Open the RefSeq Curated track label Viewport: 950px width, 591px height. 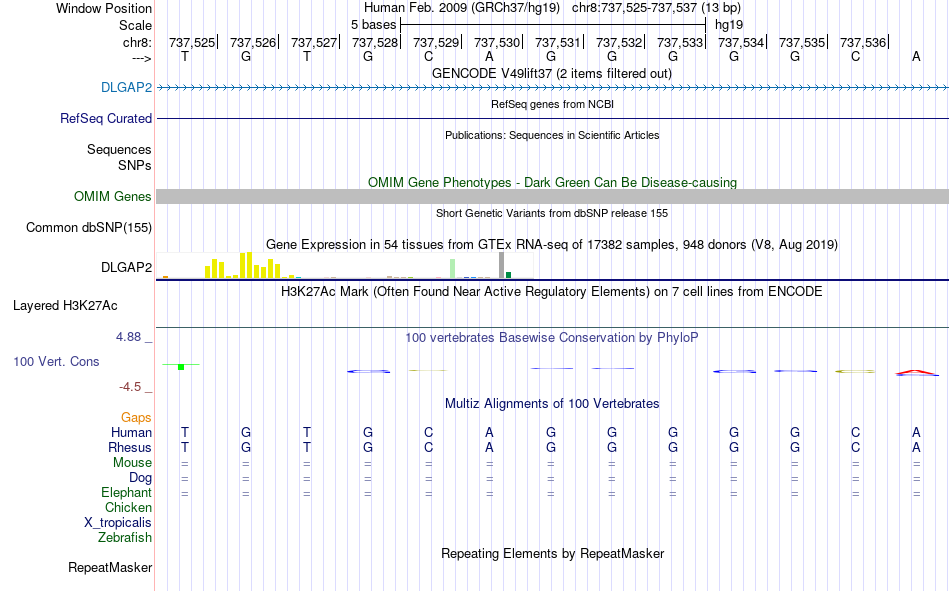(x=105, y=118)
